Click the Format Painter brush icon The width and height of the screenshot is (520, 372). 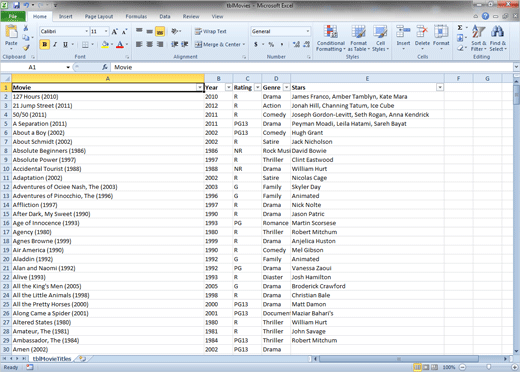[26, 48]
